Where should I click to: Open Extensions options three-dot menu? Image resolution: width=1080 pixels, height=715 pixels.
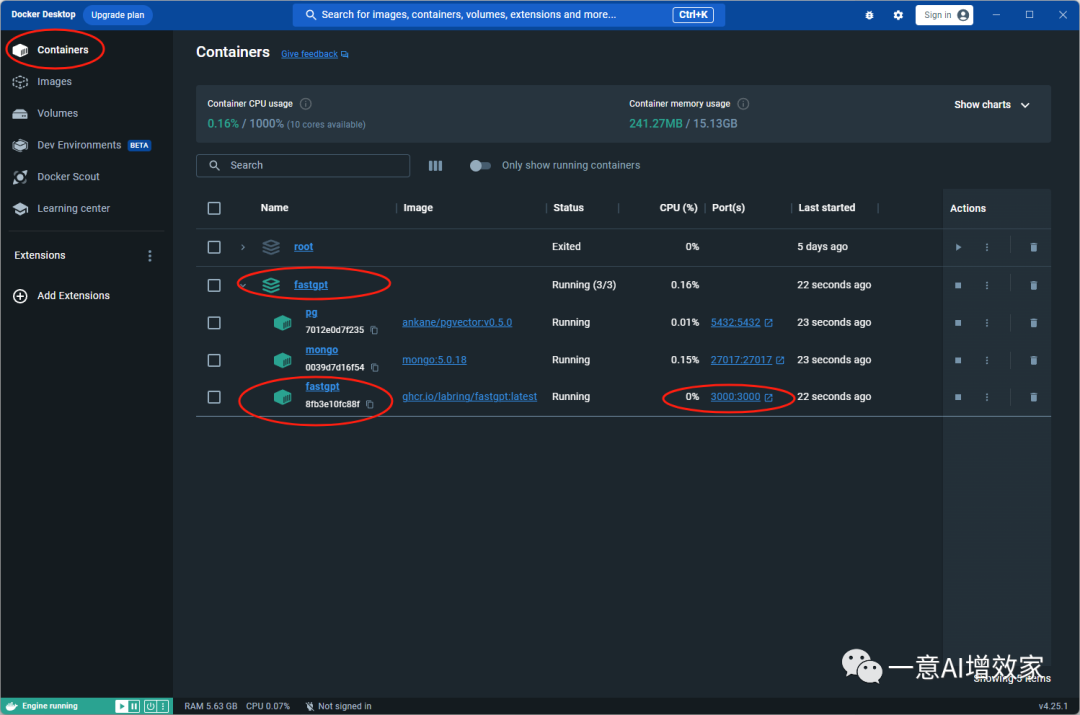[x=149, y=256]
